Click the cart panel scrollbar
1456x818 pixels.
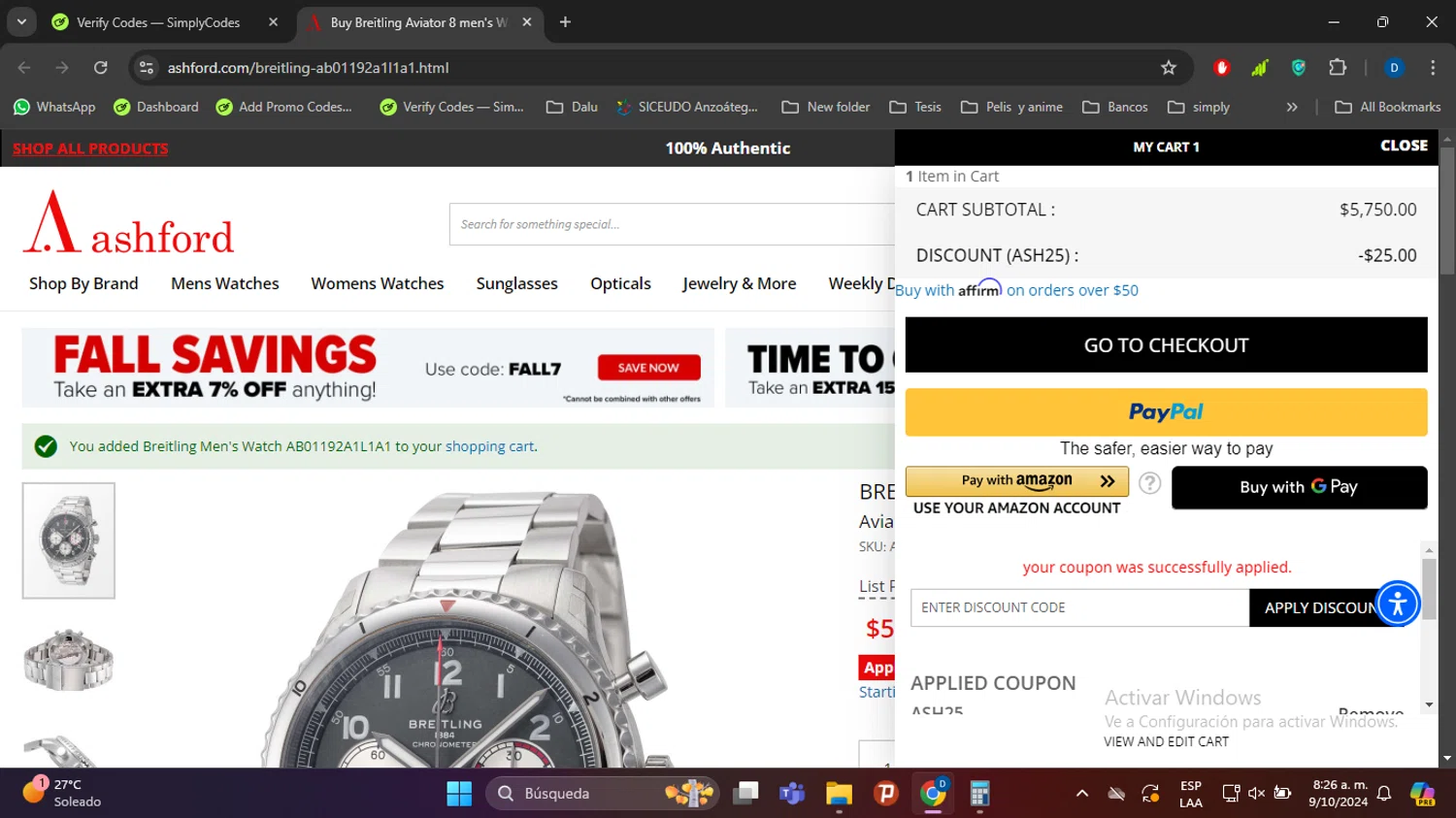(1429, 589)
